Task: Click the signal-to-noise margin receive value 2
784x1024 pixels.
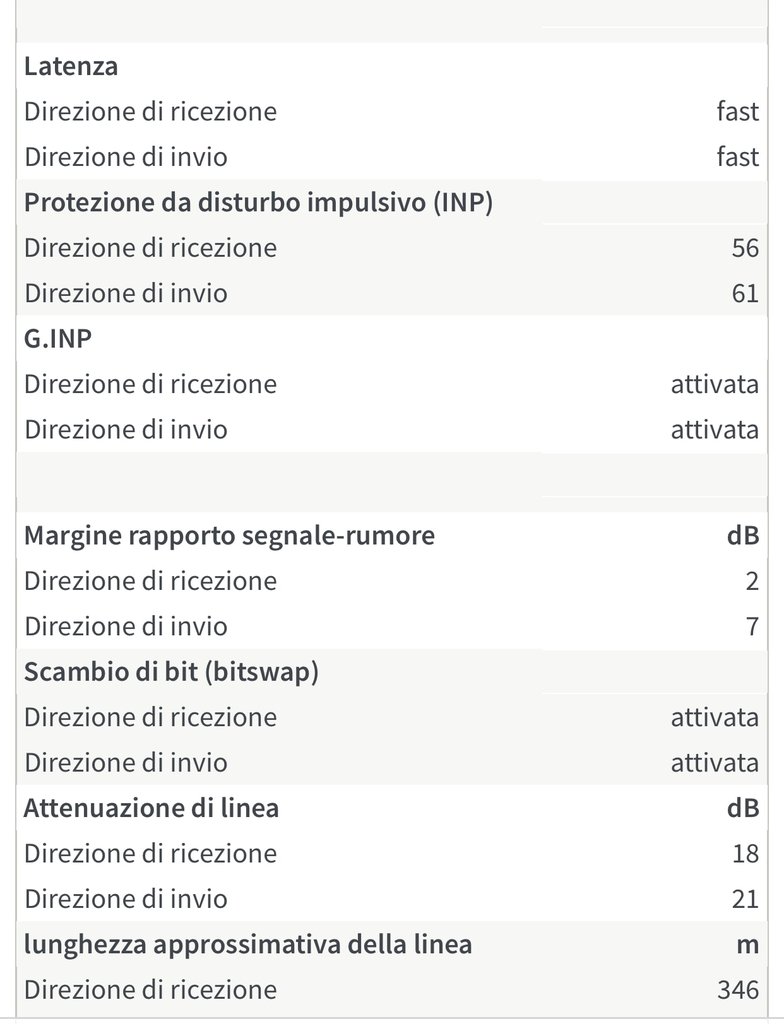Action: tap(751, 581)
